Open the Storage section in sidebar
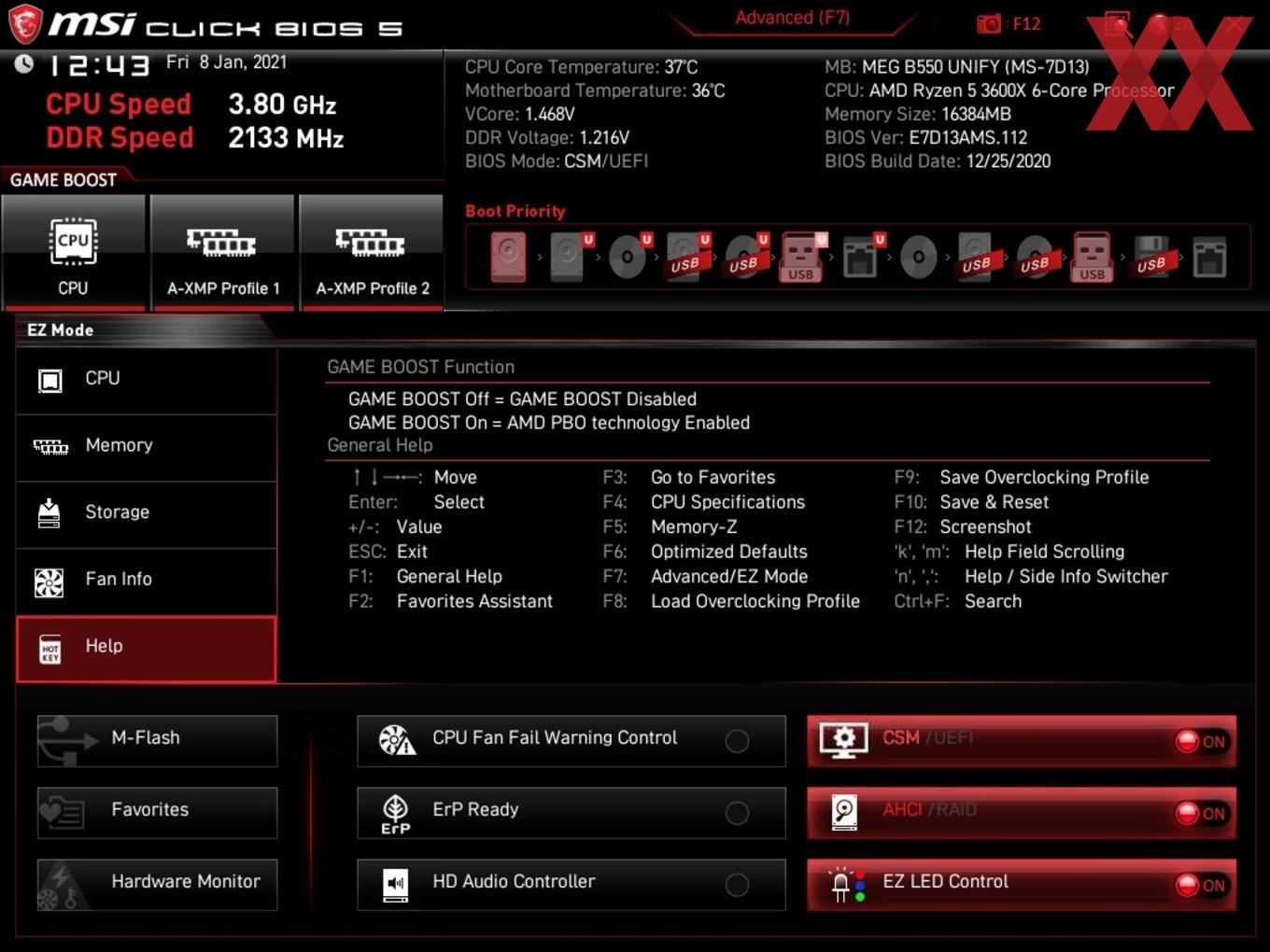 [x=147, y=514]
